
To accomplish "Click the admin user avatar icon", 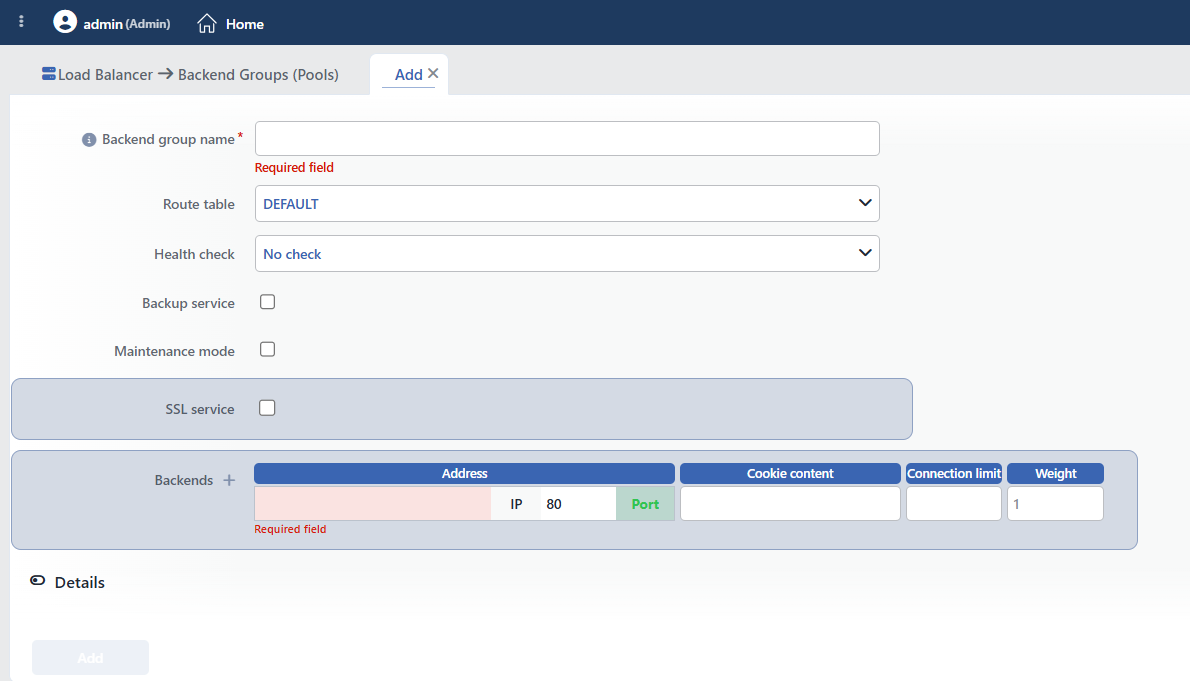I will (65, 22).
